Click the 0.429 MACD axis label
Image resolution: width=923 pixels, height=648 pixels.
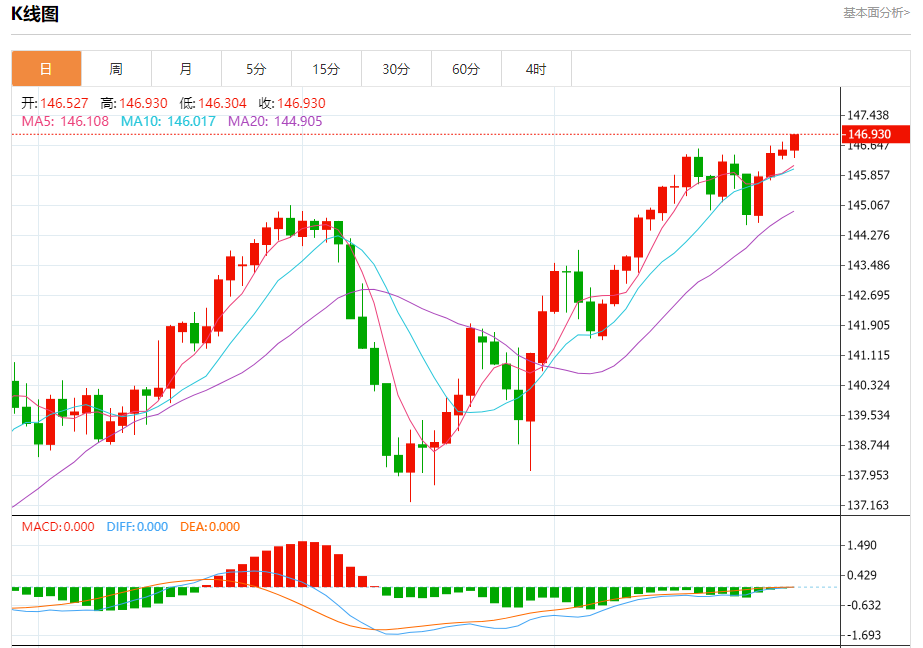pos(862,576)
